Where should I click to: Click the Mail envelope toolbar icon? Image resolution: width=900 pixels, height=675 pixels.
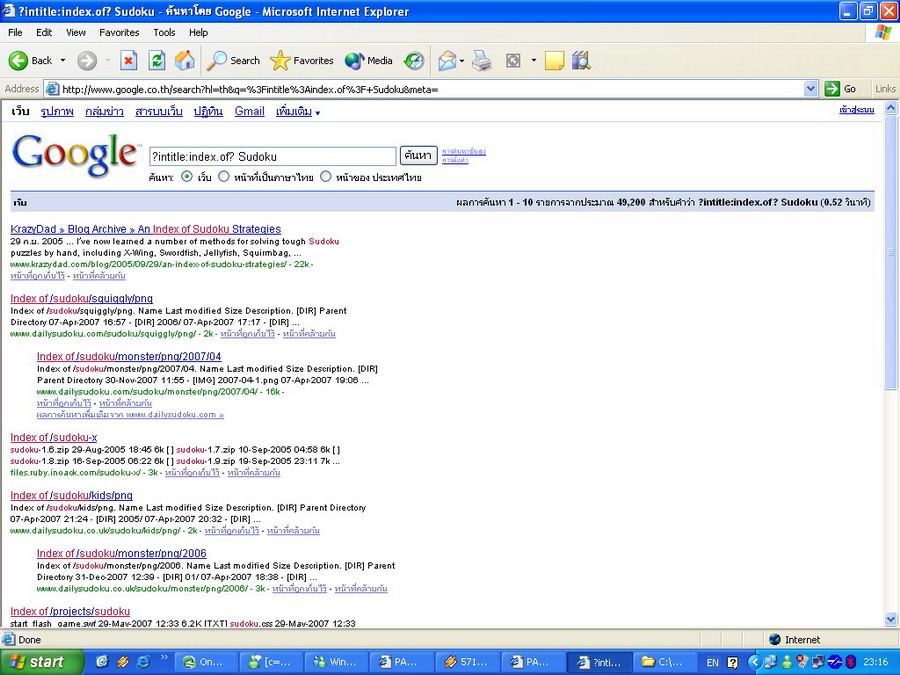(x=447, y=60)
